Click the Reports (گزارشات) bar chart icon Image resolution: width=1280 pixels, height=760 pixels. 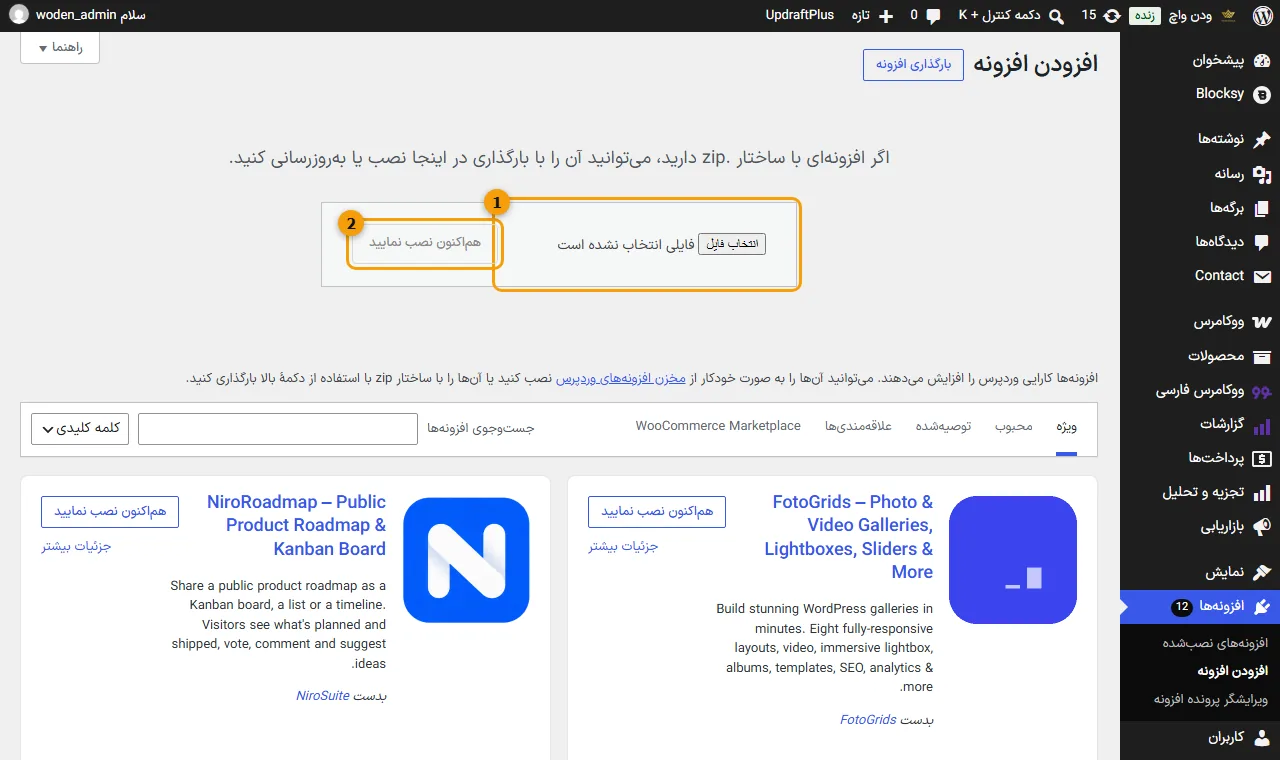(x=1262, y=425)
